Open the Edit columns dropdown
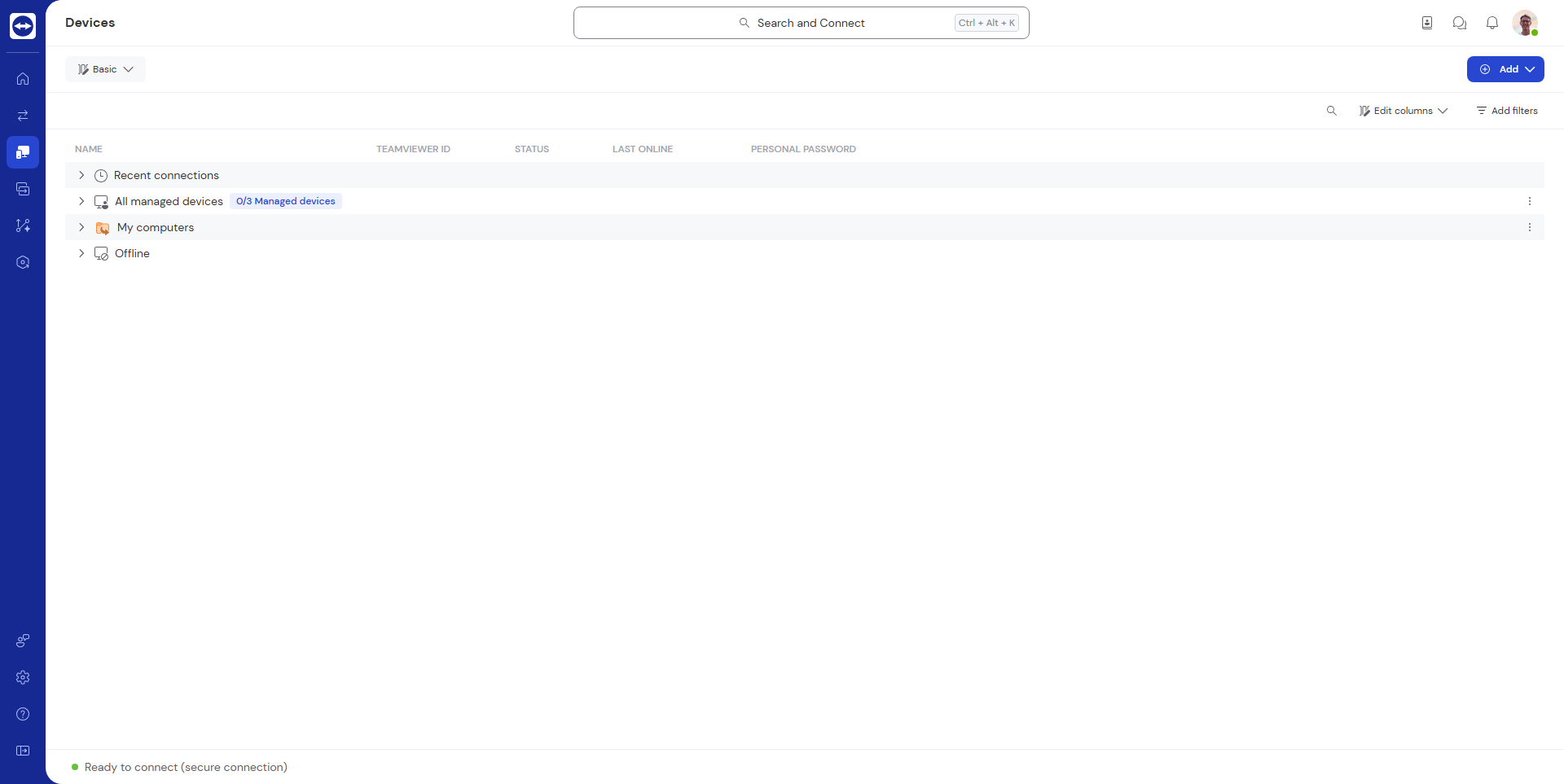The image size is (1564, 784). pos(1403,111)
